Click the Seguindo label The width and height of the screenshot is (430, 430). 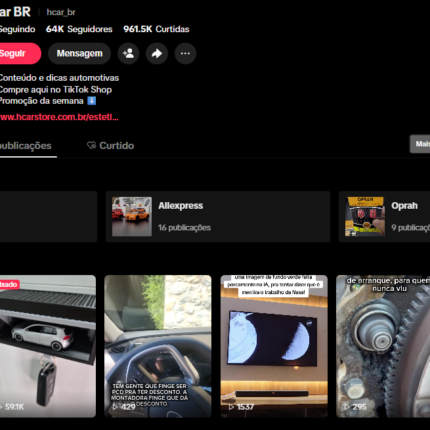tap(17, 29)
